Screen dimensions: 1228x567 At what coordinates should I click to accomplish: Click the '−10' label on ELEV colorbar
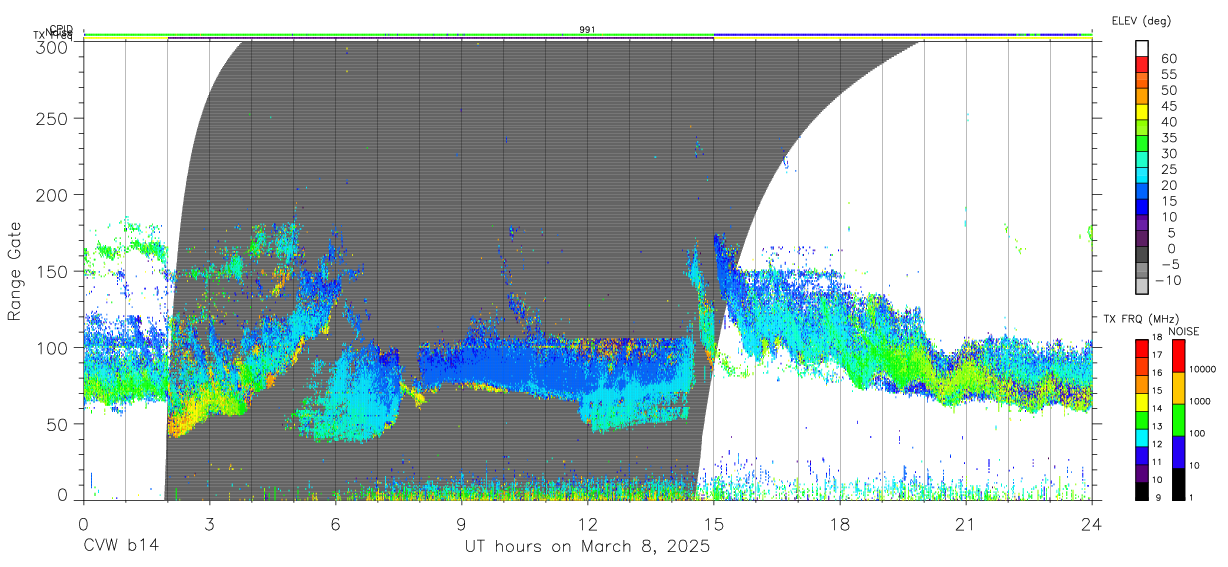pos(1168,280)
